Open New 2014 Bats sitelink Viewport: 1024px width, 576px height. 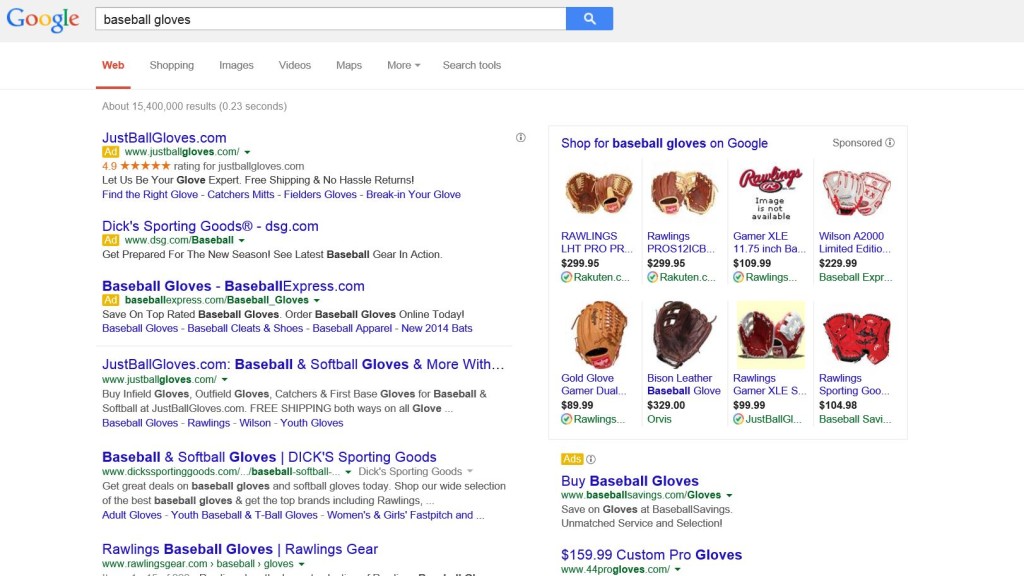(x=437, y=328)
